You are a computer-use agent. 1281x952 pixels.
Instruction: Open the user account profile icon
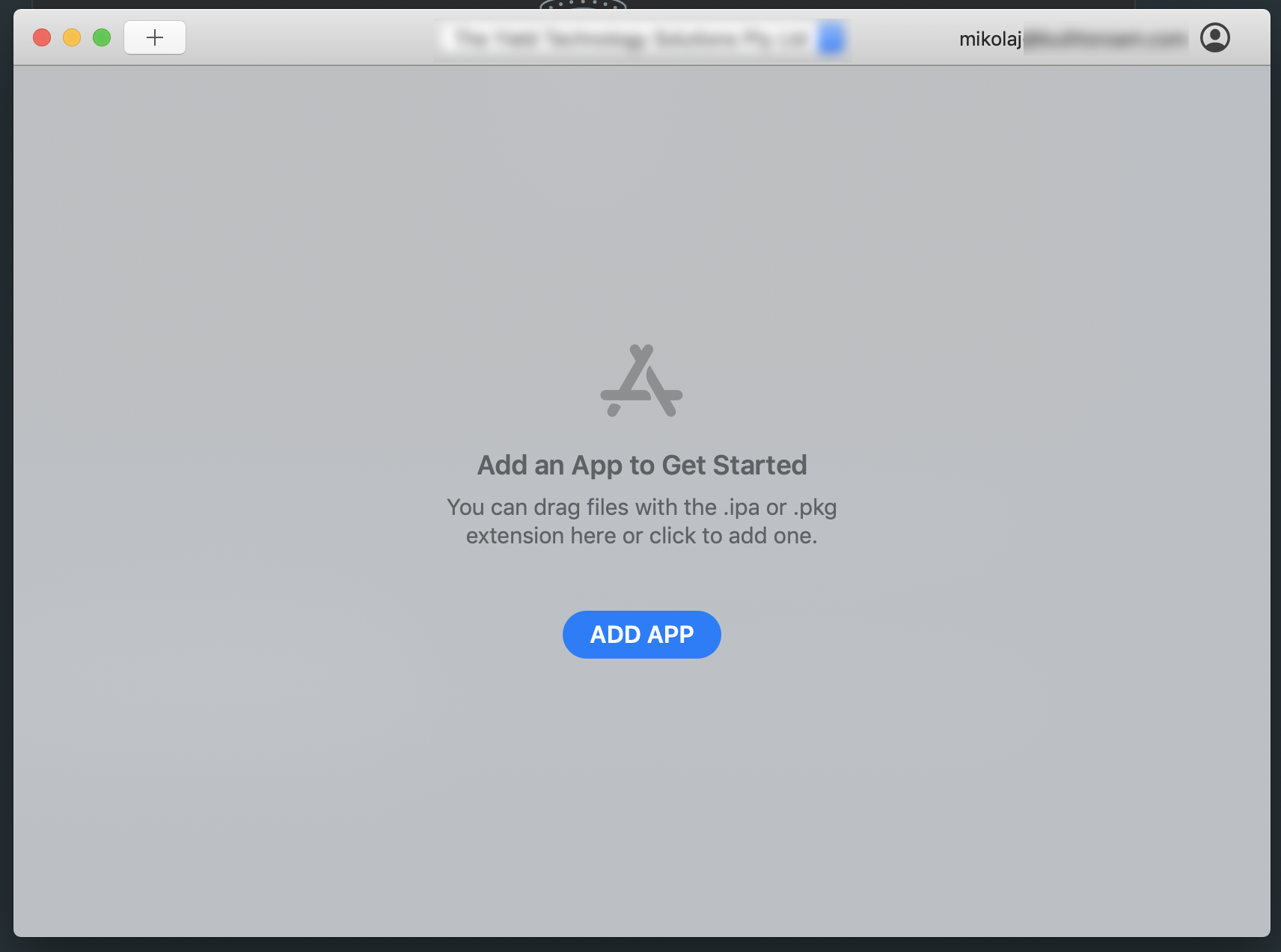[x=1215, y=37]
